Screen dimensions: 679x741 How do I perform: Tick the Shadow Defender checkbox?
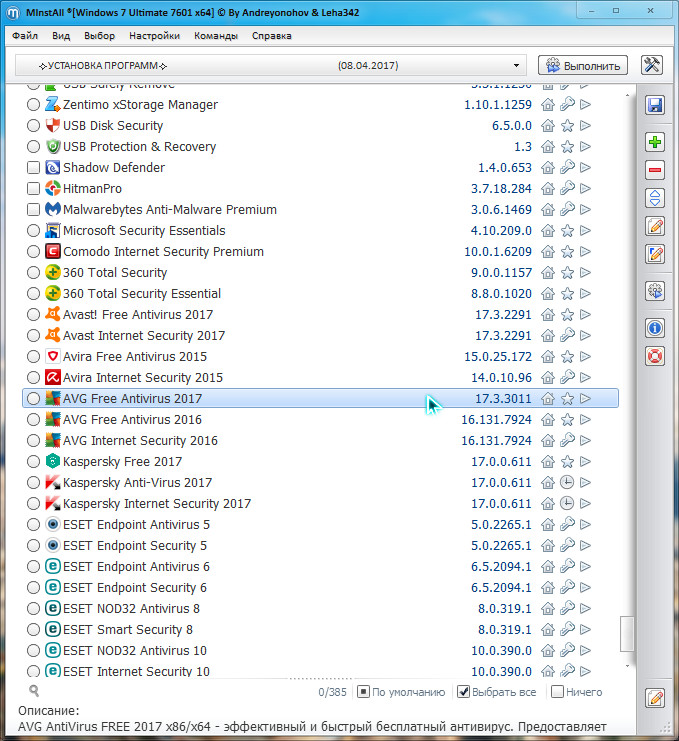(33, 167)
